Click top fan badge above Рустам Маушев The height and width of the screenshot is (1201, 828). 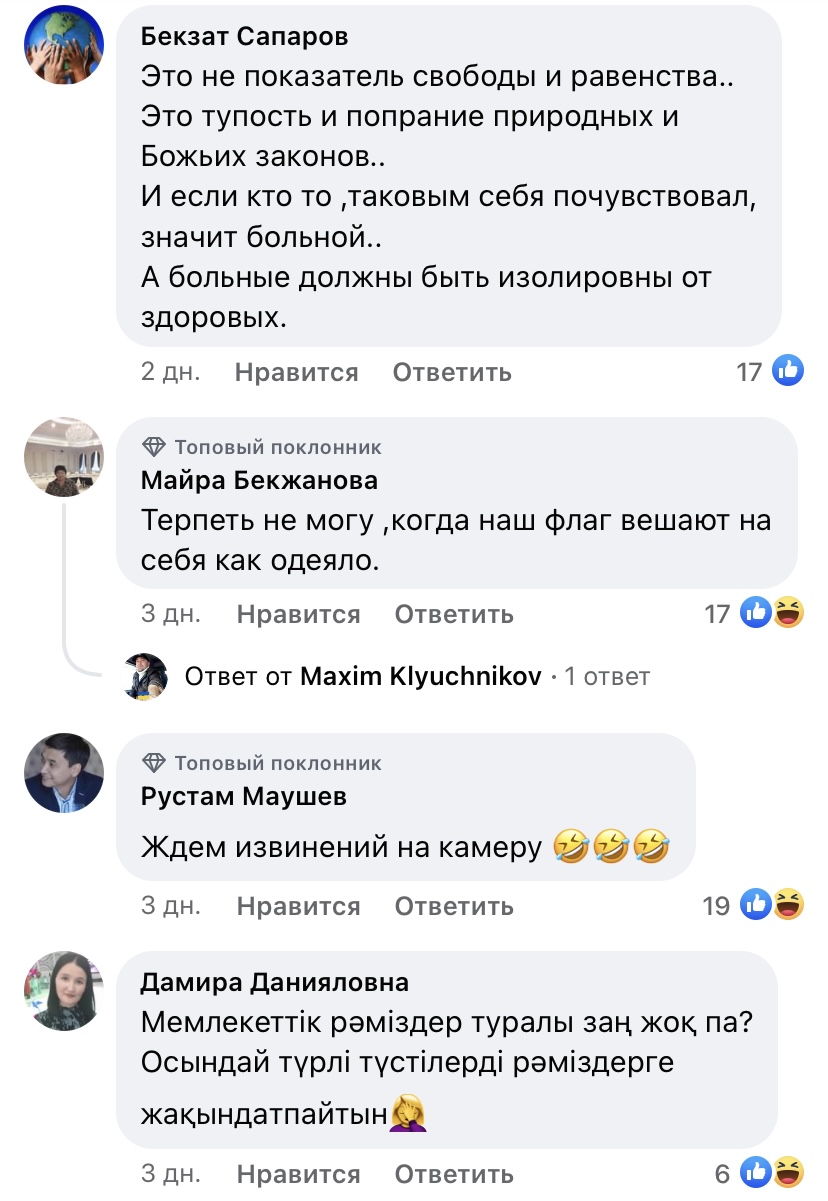point(154,763)
